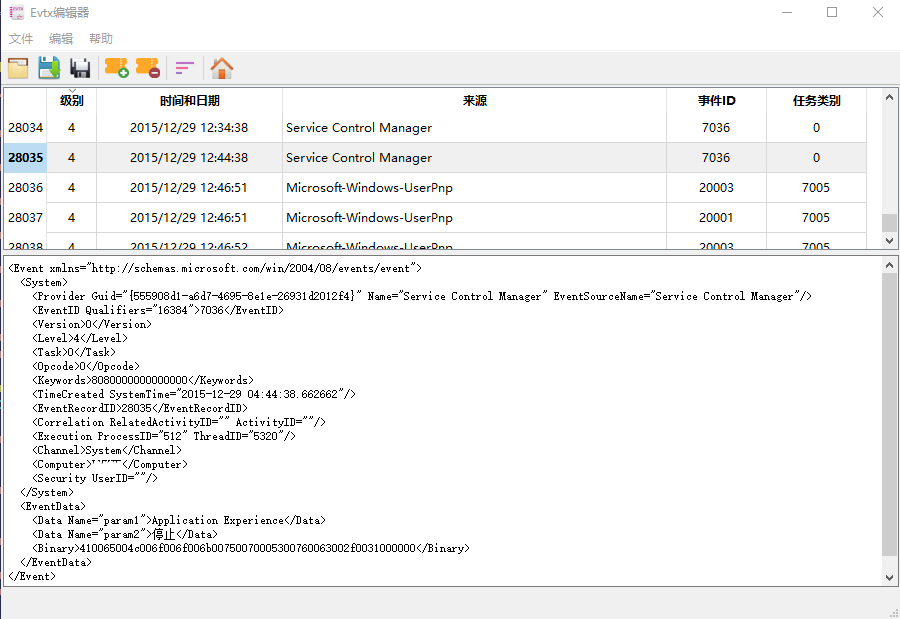Open the 文件 menu
This screenshot has width=900, height=619.
point(21,39)
